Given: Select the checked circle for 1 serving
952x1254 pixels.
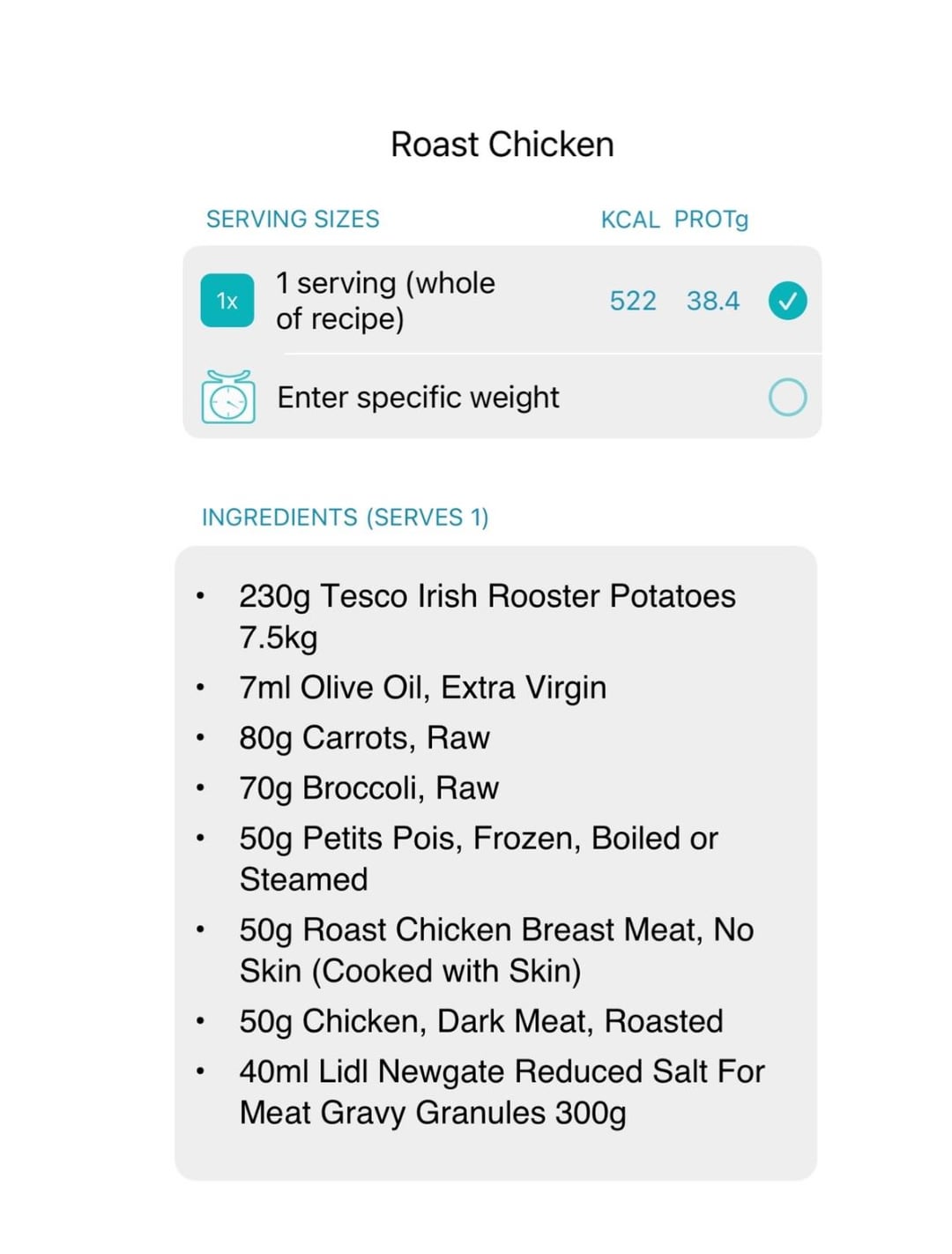Looking at the screenshot, I should click(x=787, y=301).
